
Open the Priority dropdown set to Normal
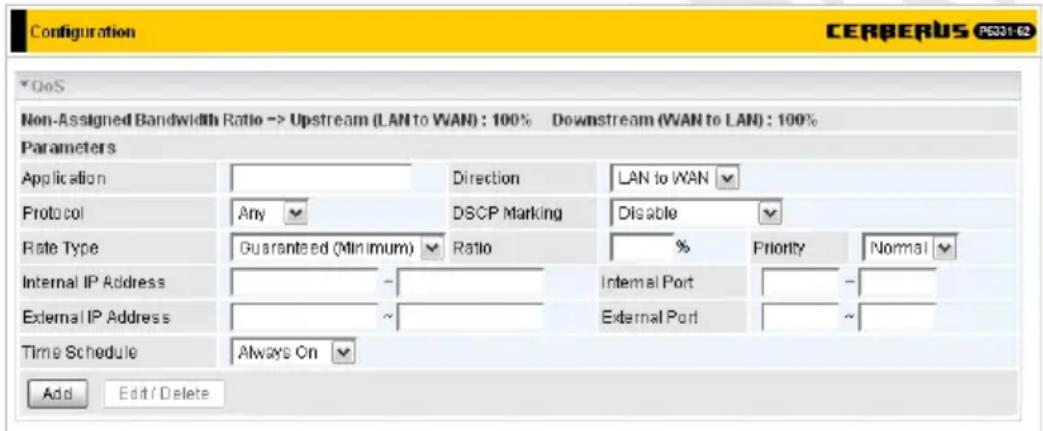[909, 249]
